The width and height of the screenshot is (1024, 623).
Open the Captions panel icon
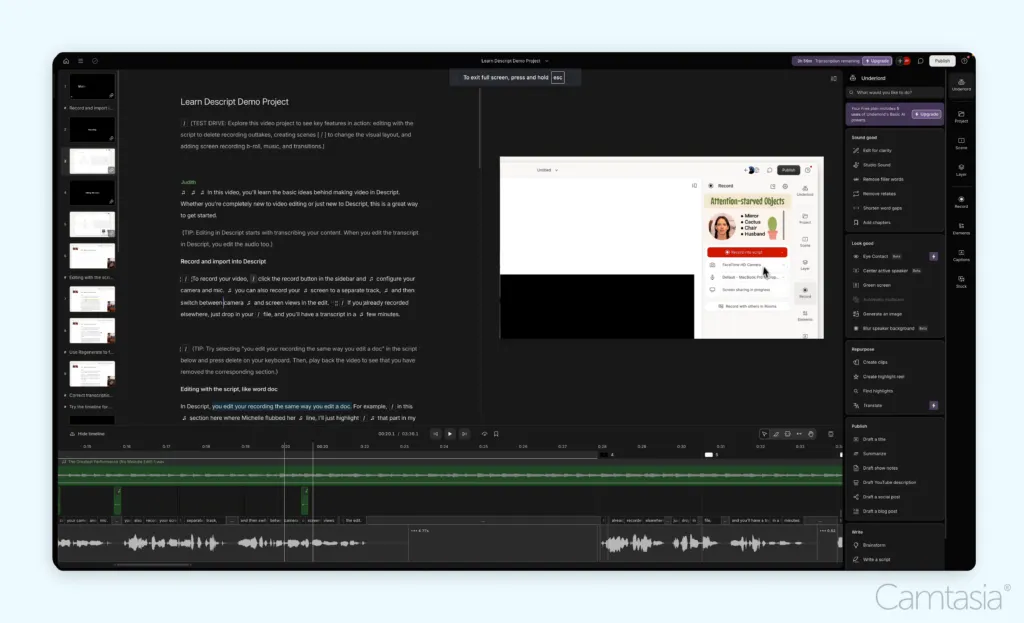[961, 255]
